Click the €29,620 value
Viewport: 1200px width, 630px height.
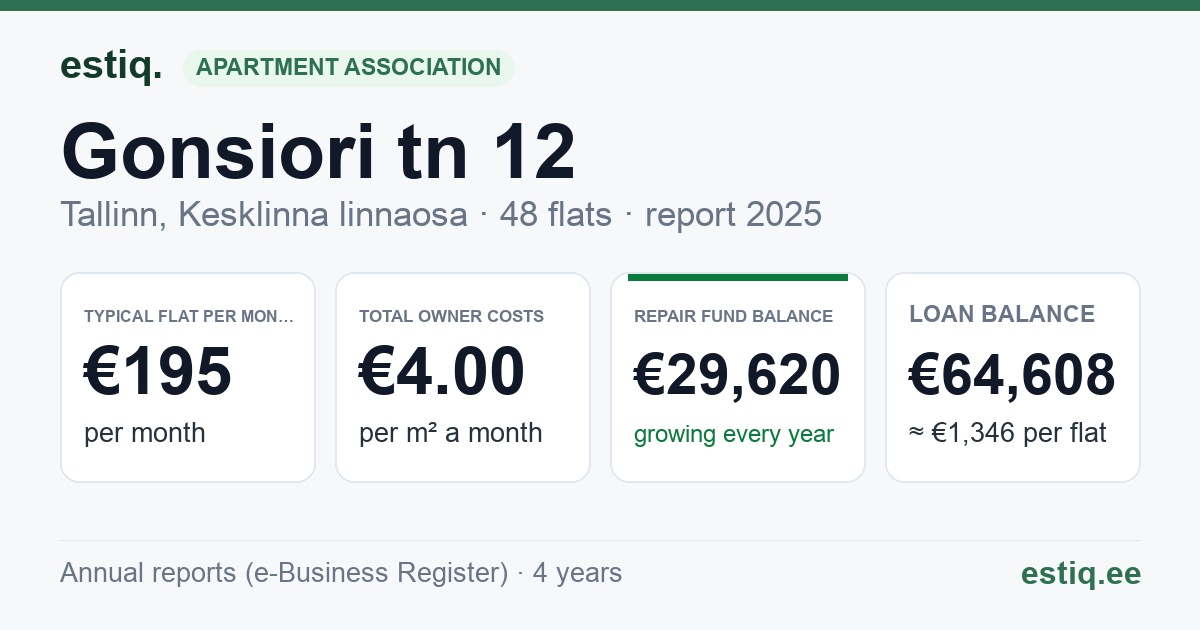point(738,376)
